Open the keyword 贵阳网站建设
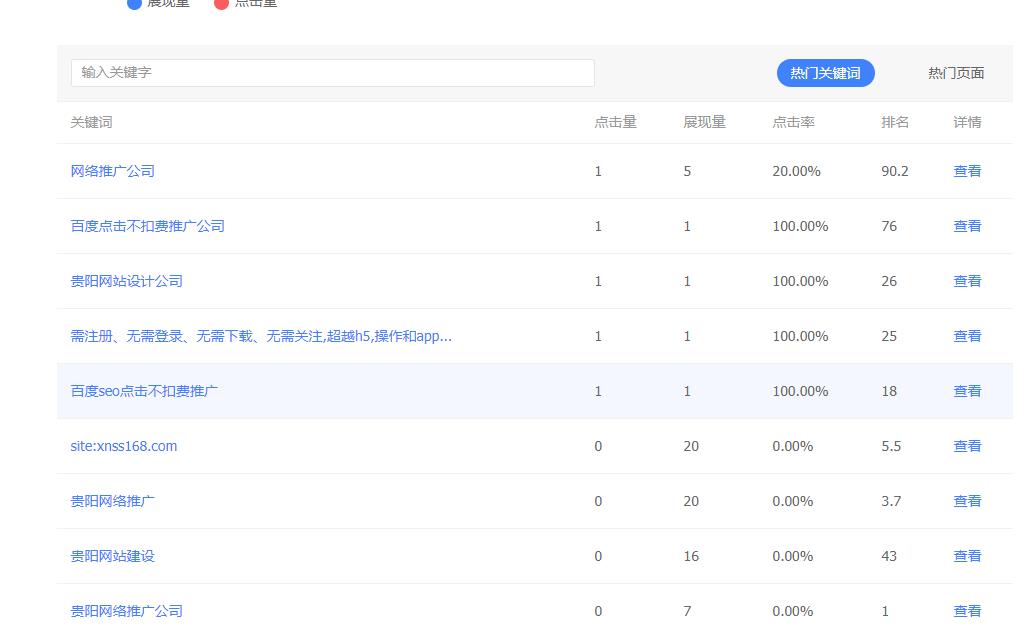Screen dimensions: 1025x631 [x=113, y=556]
